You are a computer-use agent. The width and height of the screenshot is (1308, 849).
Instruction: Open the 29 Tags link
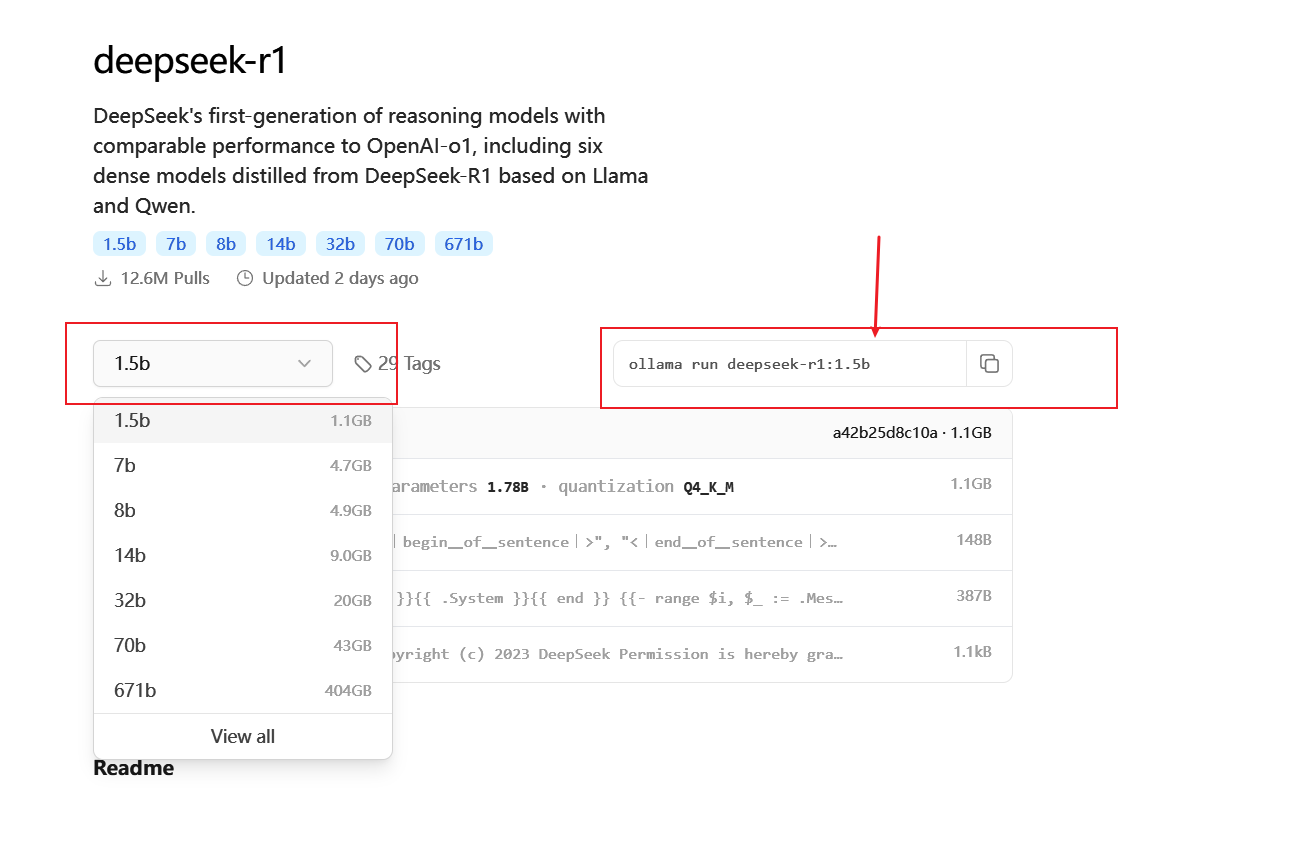click(398, 364)
